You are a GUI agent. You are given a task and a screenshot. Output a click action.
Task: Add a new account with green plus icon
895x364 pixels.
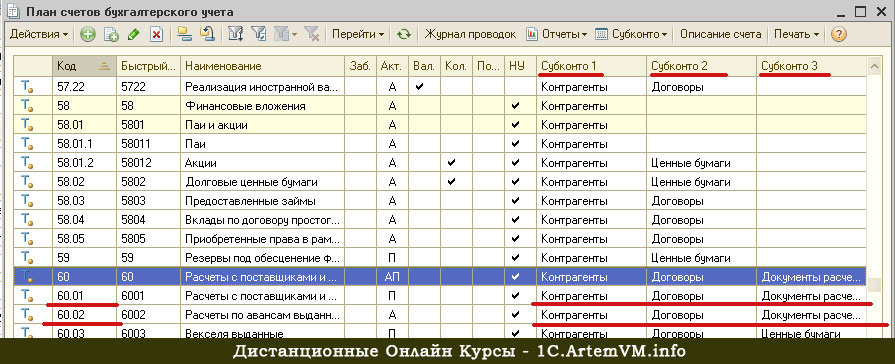coord(87,34)
